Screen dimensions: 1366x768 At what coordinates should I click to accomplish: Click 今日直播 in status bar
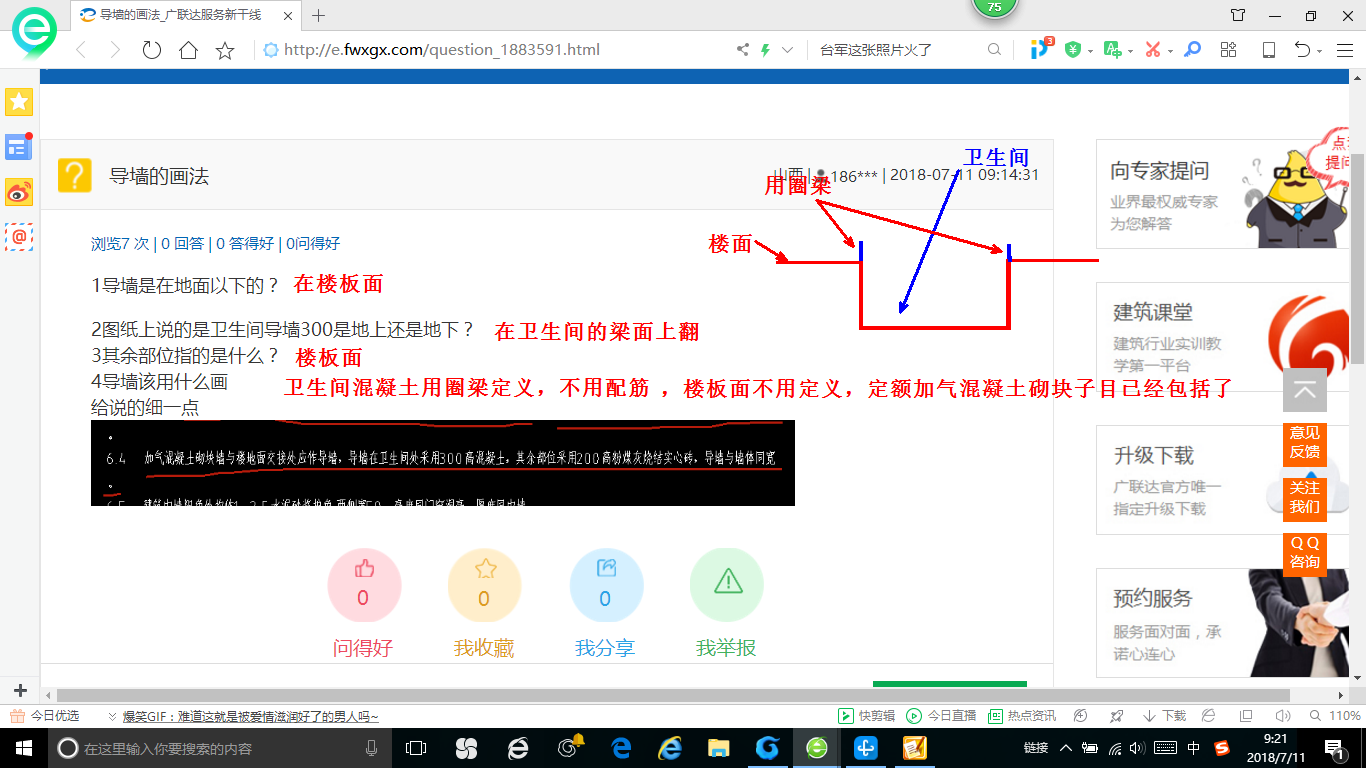pyautogui.click(x=942, y=716)
